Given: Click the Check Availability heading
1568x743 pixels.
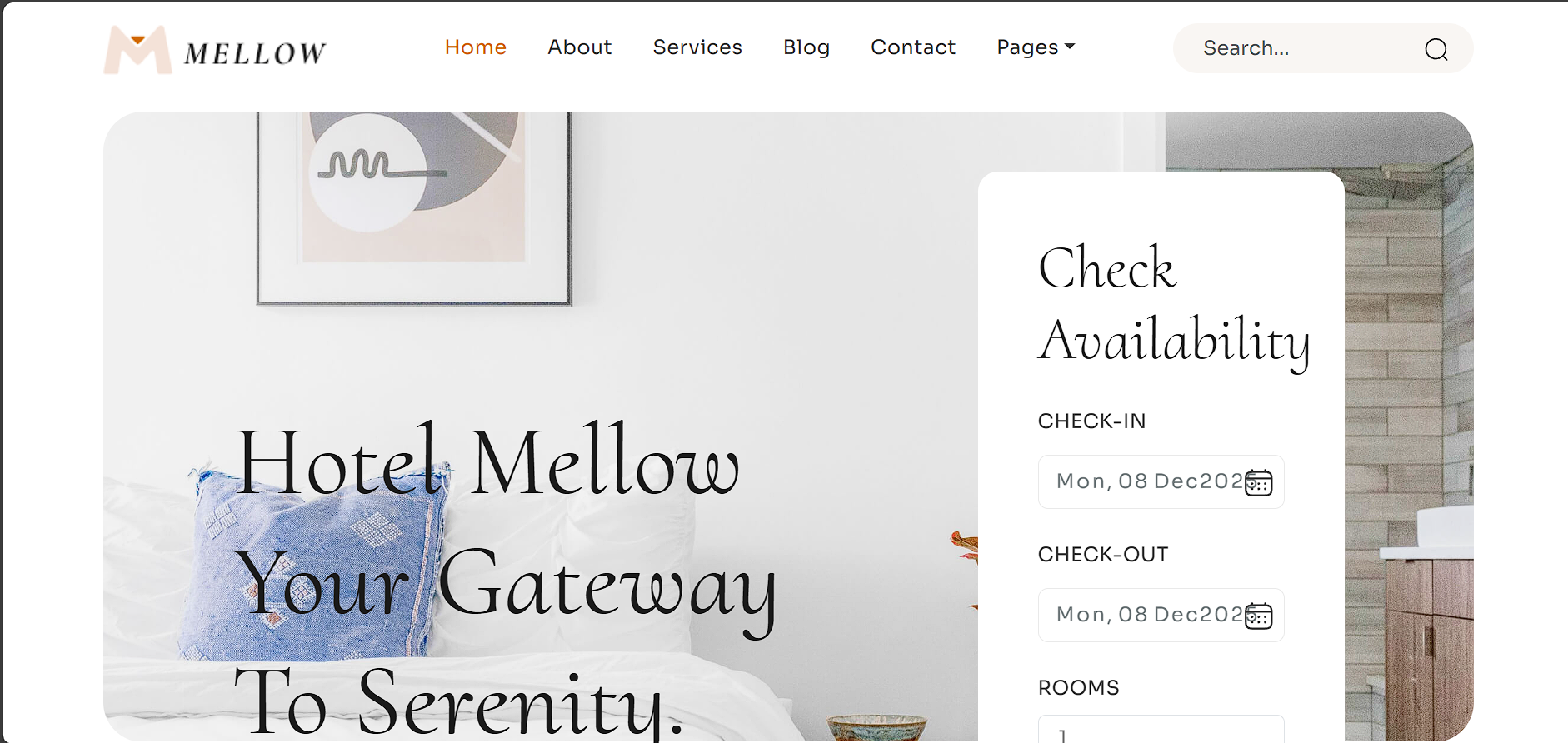Looking at the screenshot, I should [1174, 304].
